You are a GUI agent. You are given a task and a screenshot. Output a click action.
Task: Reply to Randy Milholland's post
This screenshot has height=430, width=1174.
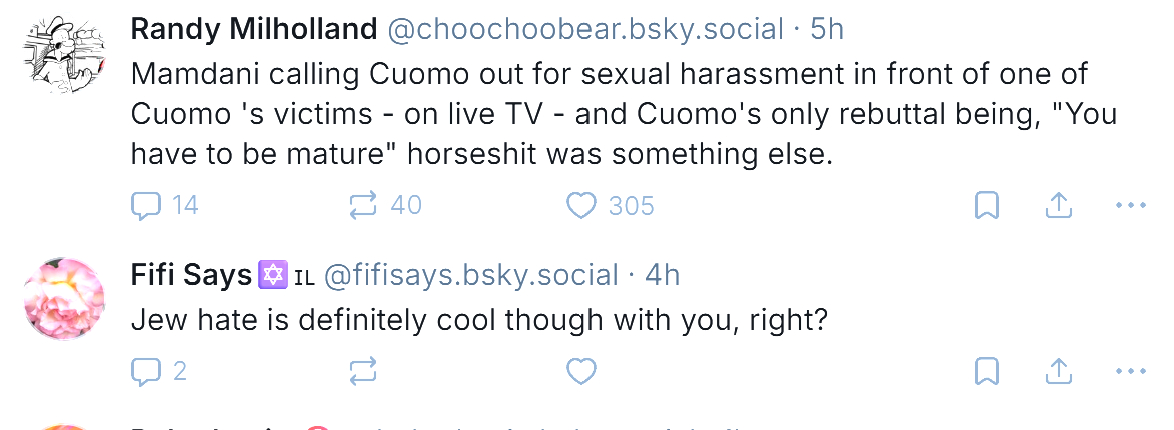coord(147,206)
